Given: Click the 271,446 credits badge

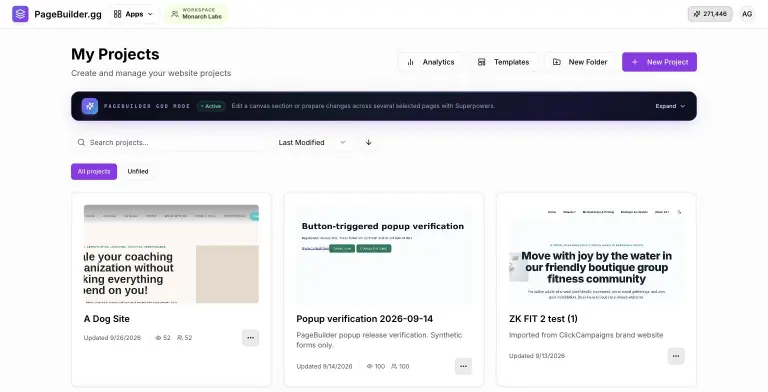Looking at the screenshot, I should (x=710, y=14).
